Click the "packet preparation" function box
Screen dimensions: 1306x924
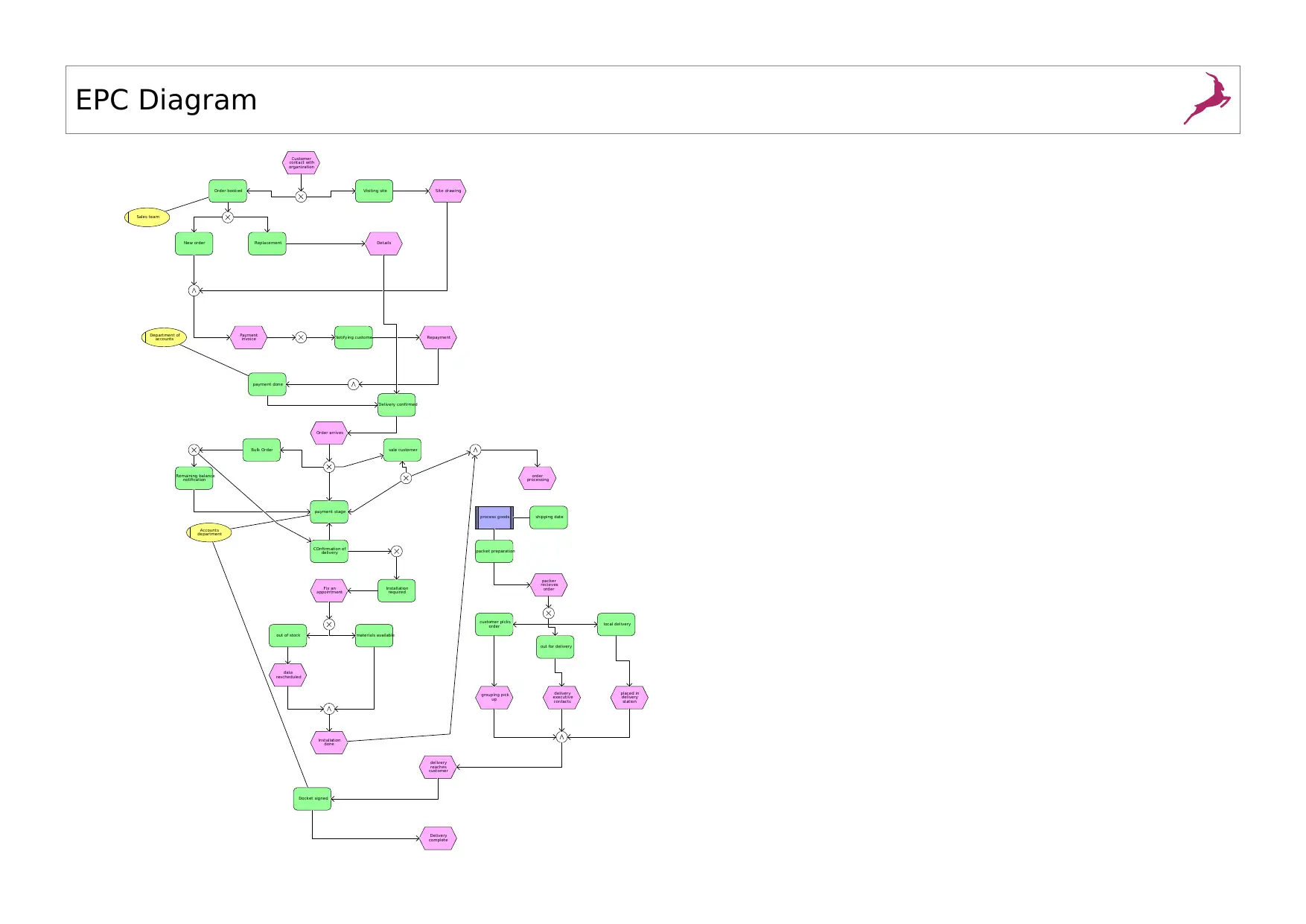point(494,551)
